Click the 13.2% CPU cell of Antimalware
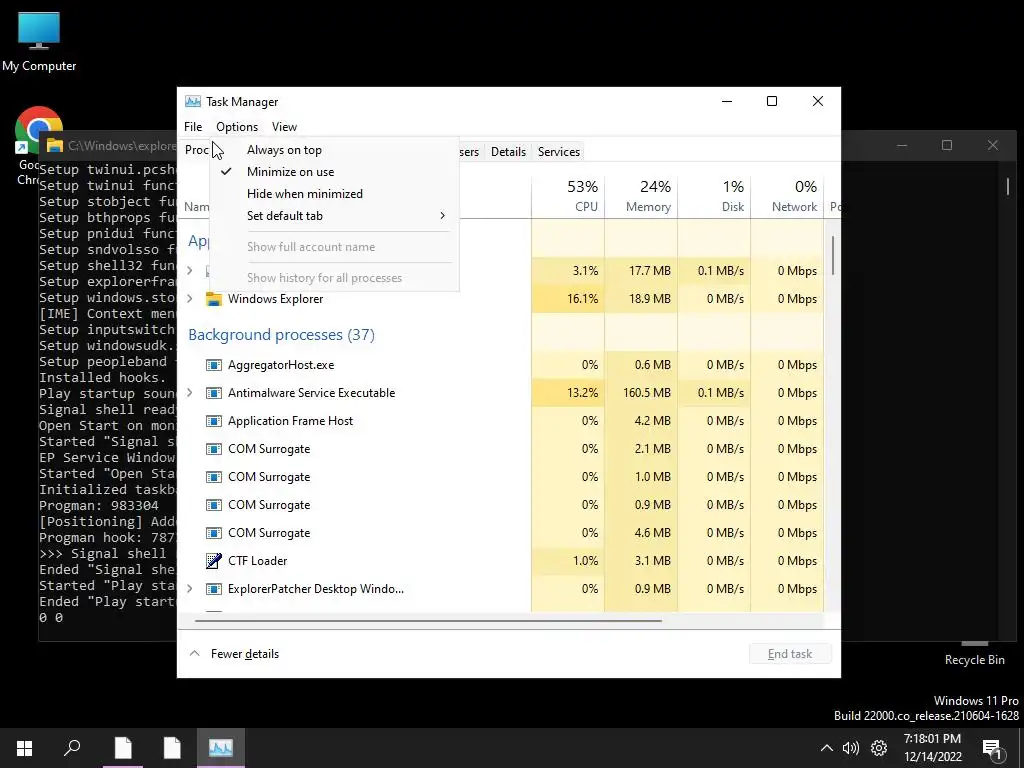 (568, 393)
